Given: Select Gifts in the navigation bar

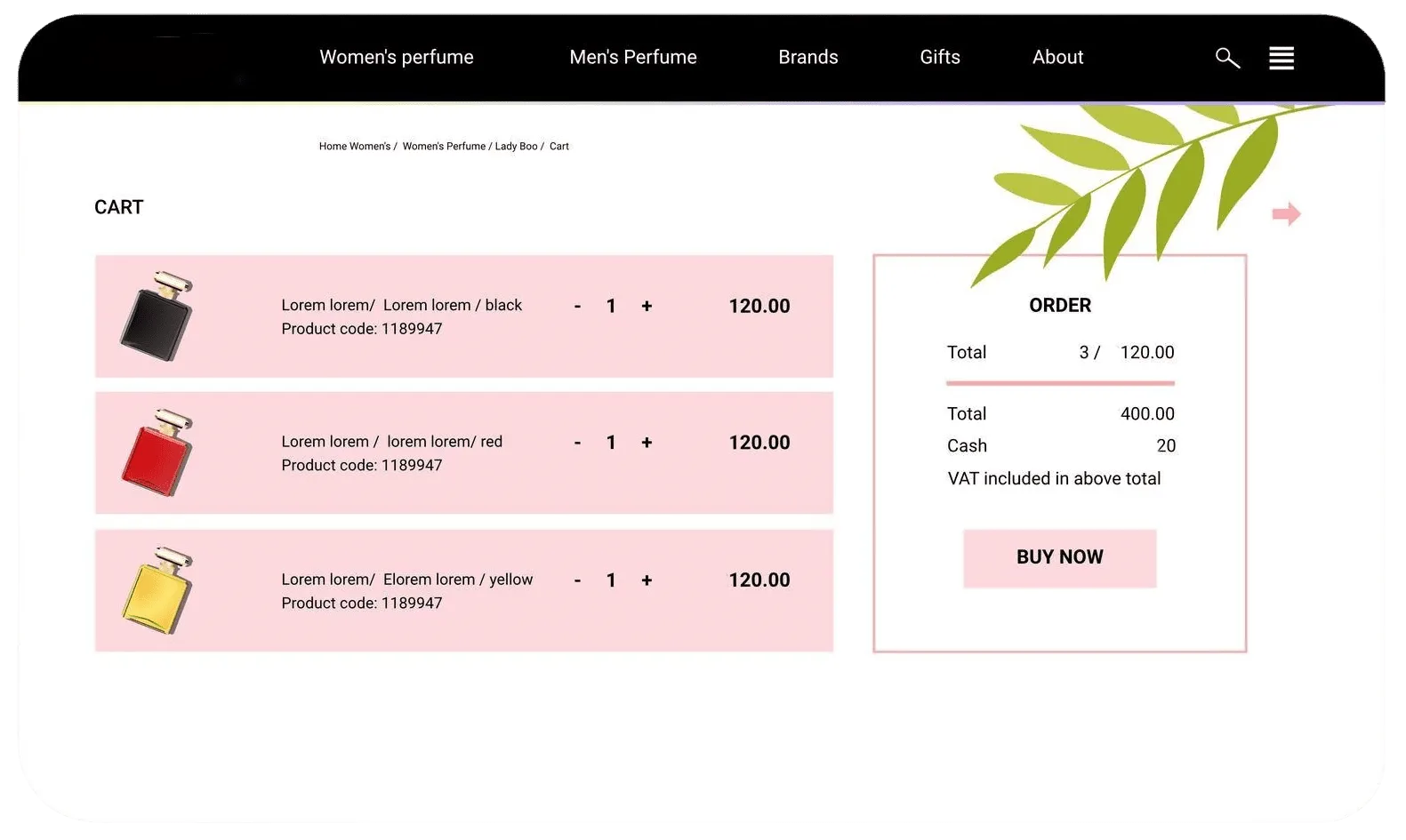Looking at the screenshot, I should pos(939,57).
